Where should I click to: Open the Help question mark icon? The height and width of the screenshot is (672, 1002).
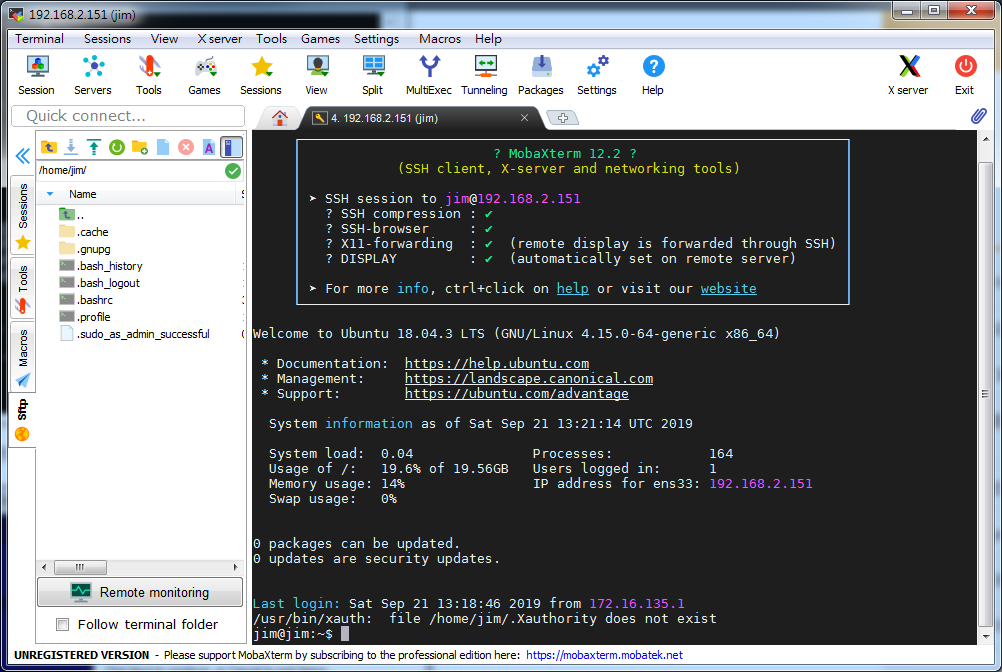pos(652,75)
